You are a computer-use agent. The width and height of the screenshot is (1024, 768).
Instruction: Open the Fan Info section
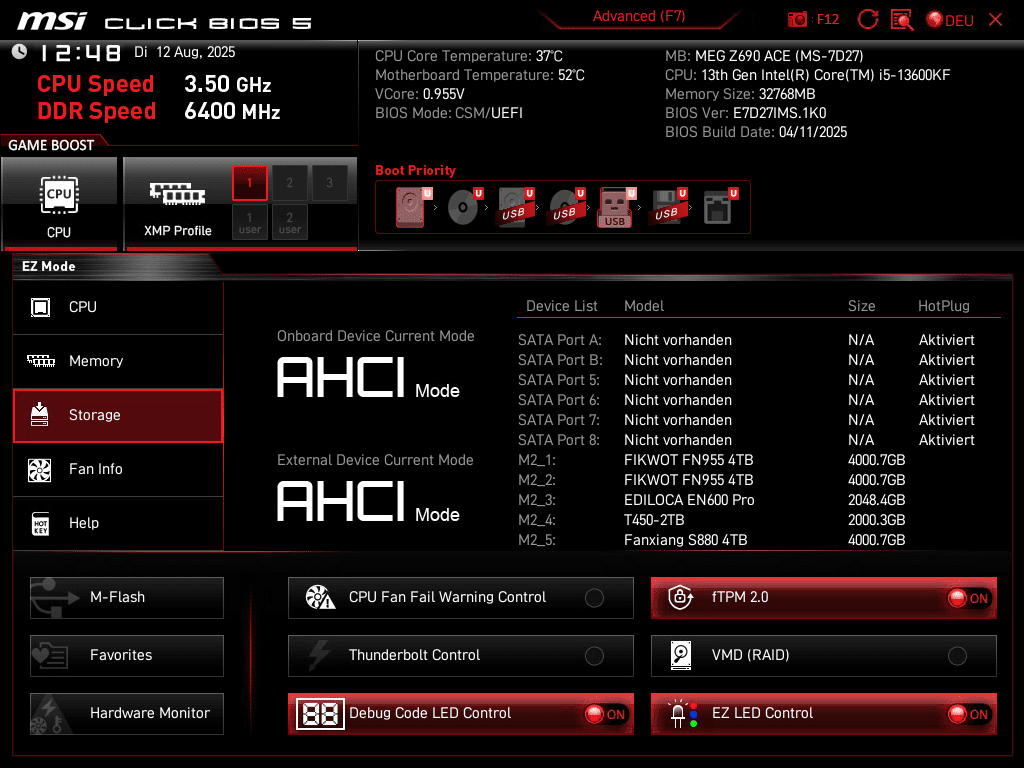(118, 470)
